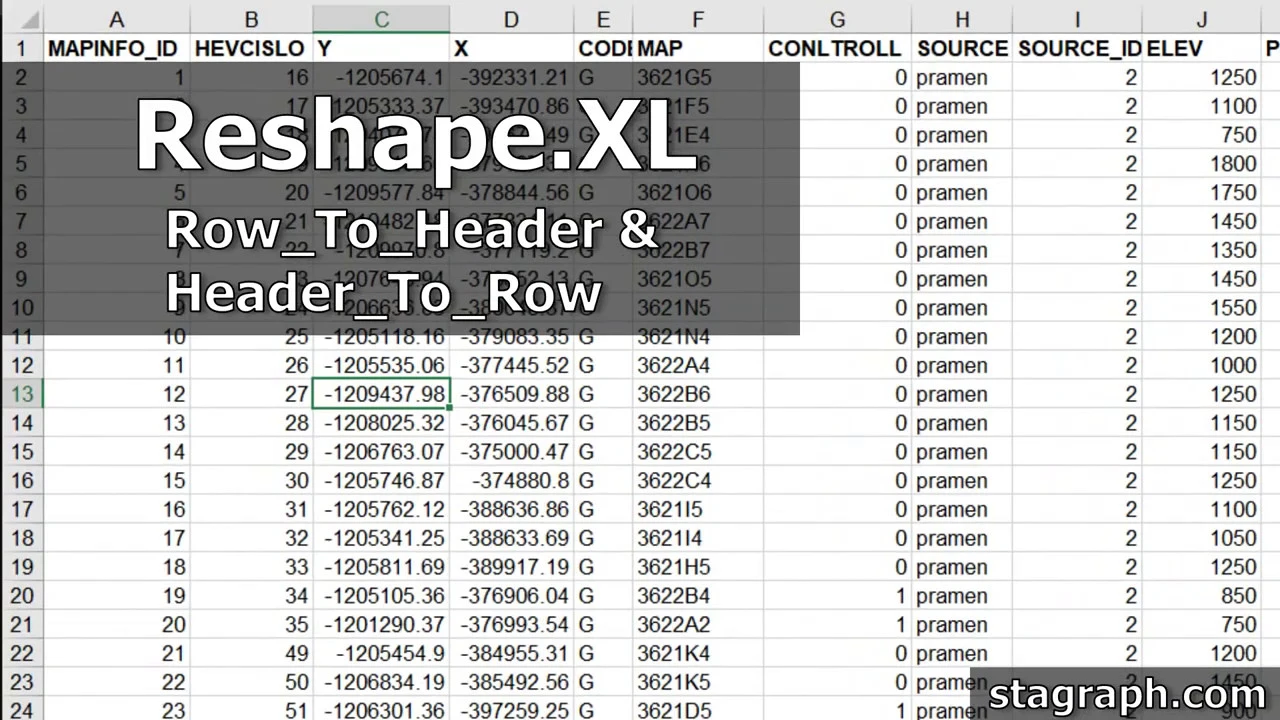
Task: Click the HEVCISLO header cell
Action: 251,48
